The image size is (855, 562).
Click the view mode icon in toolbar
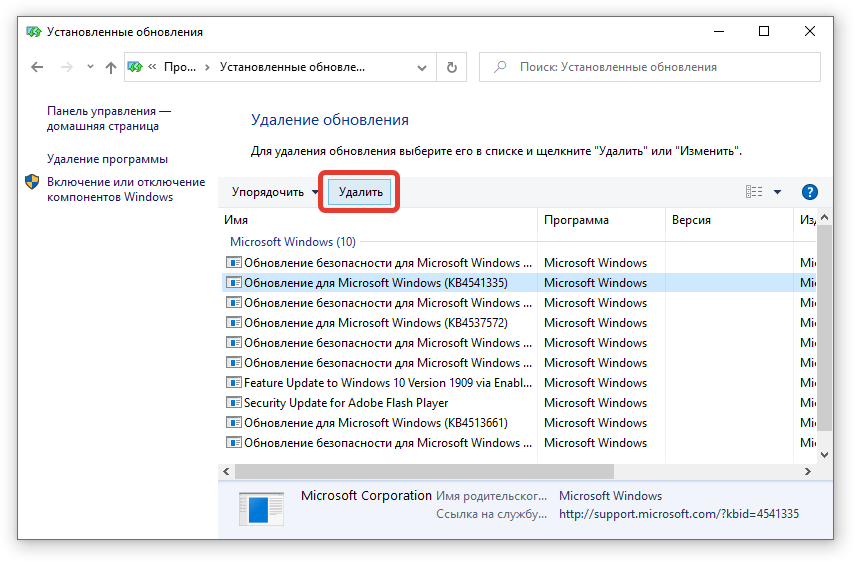pyautogui.click(x=754, y=192)
